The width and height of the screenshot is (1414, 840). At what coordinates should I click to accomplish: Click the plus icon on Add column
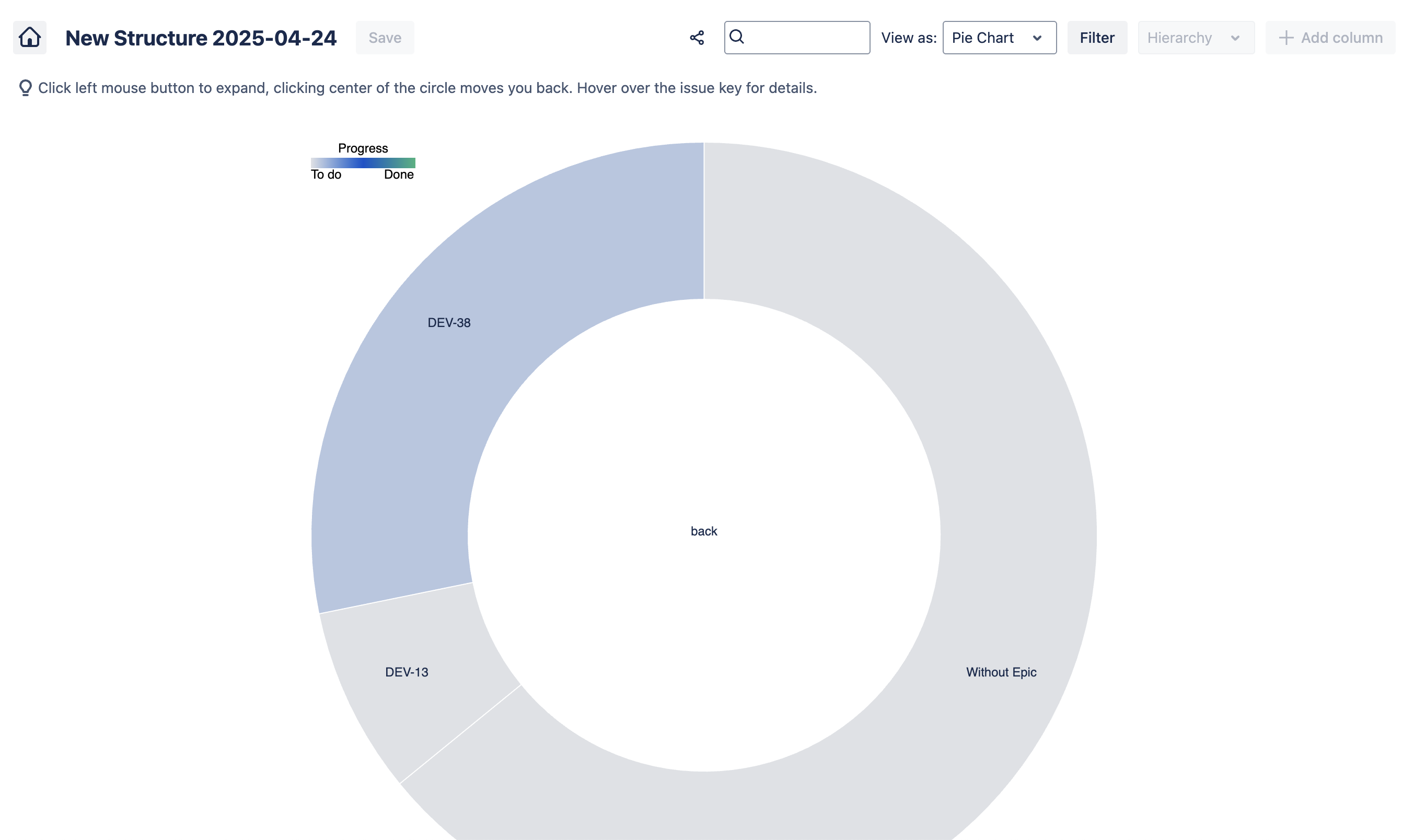coord(1286,38)
